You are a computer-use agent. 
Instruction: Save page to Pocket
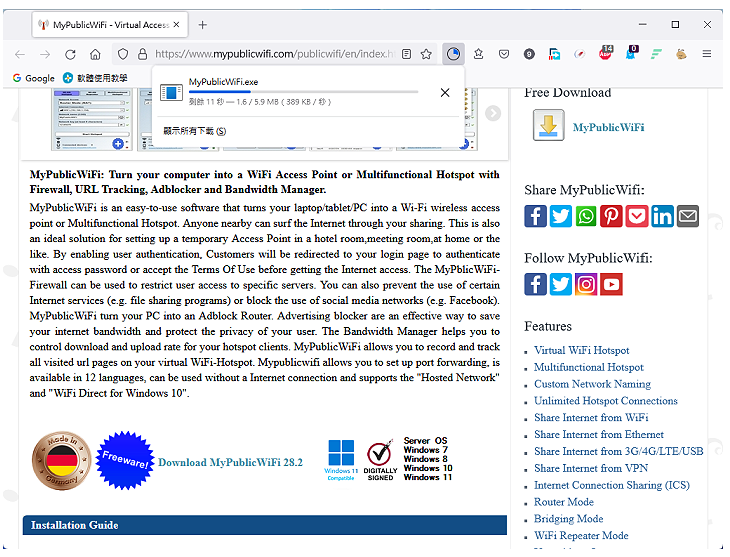(x=504, y=54)
